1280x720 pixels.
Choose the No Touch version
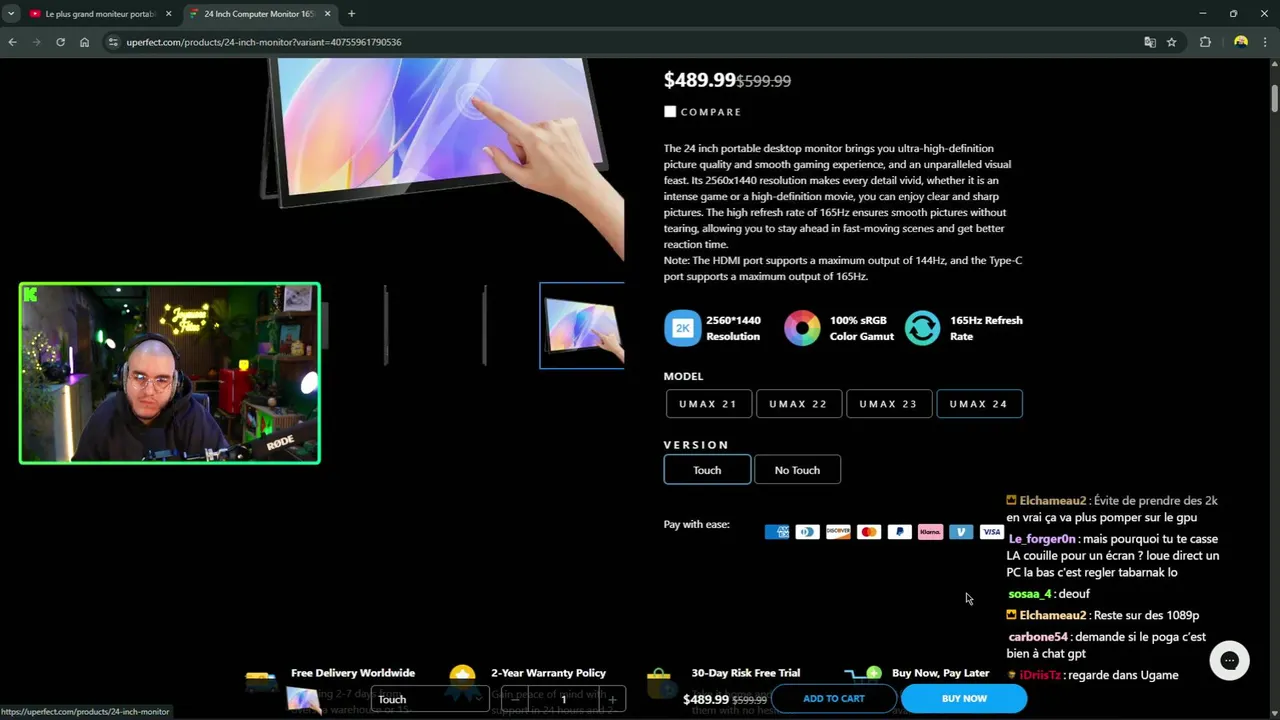[797, 470]
